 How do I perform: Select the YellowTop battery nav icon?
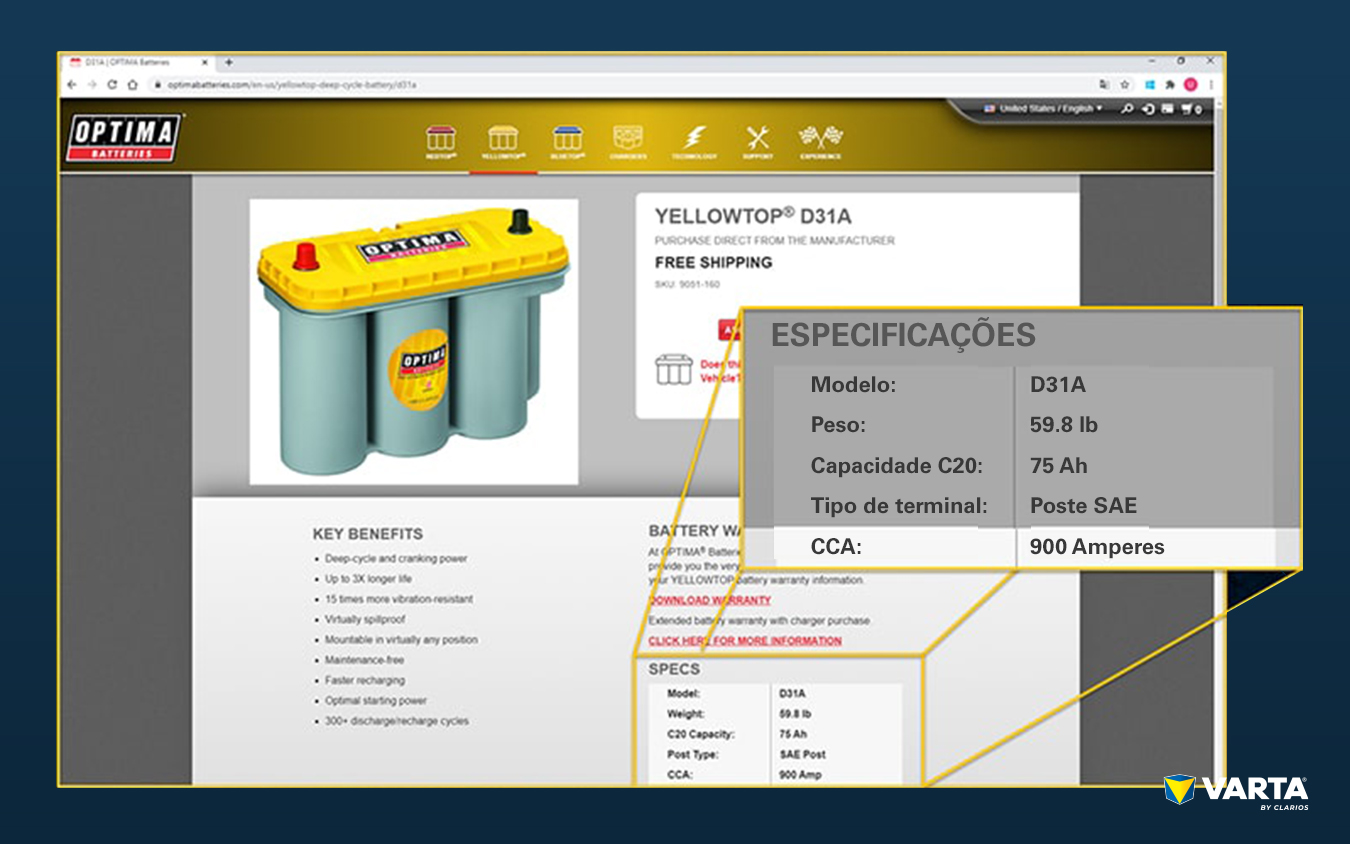[x=503, y=141]
